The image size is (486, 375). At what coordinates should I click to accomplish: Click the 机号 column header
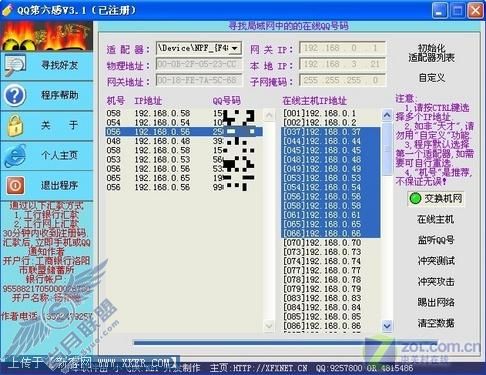[116, 101]
